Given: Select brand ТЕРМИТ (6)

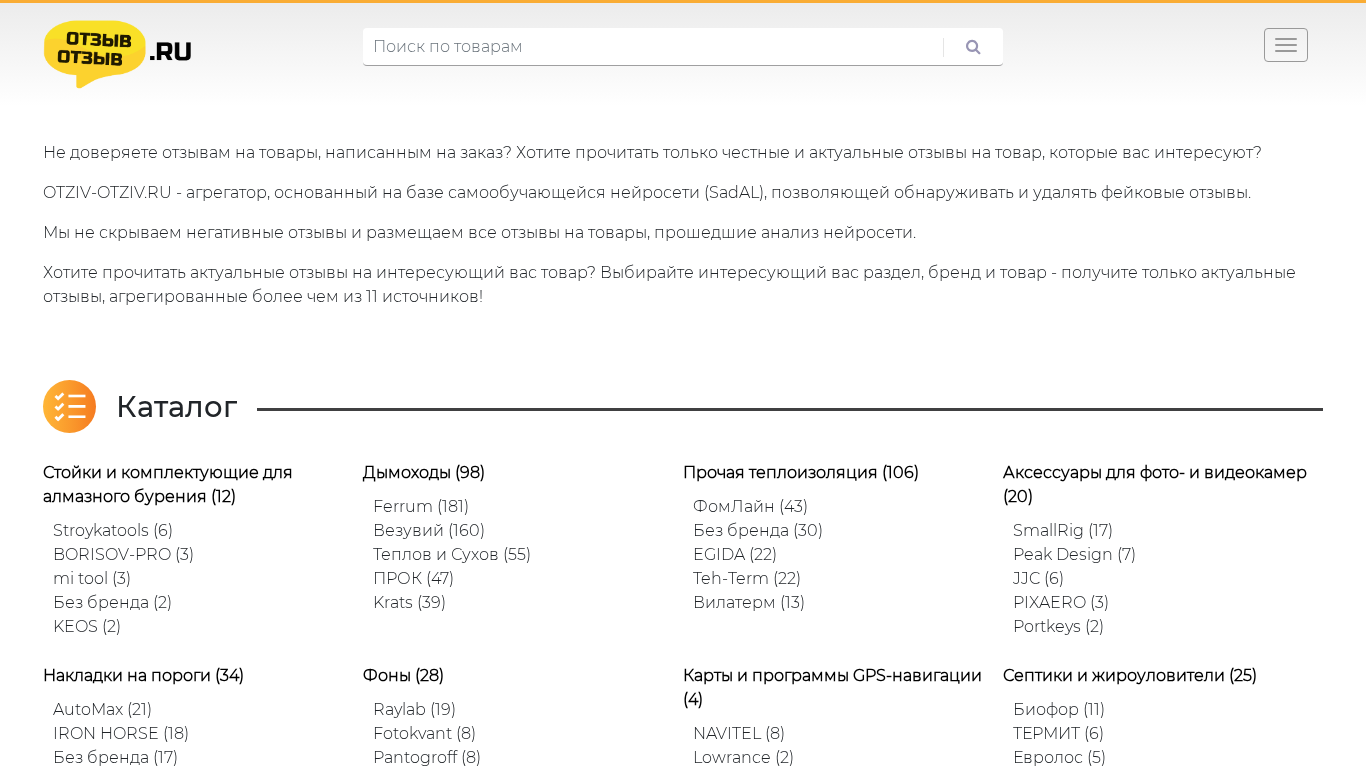Looking at the screenshot, I should tap(1058, 733).
